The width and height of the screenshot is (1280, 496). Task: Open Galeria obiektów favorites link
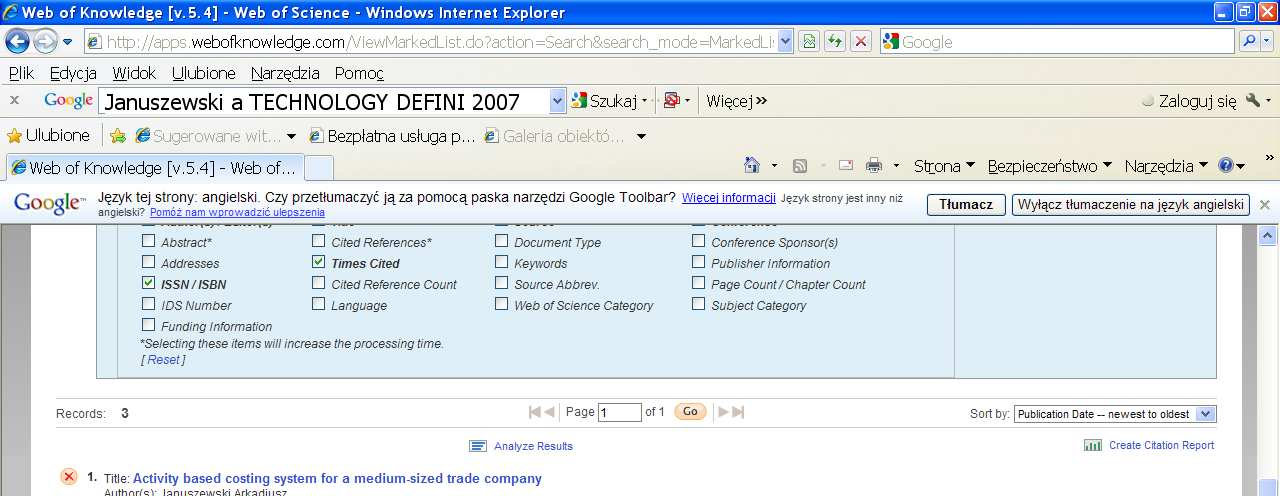point(555,136)
